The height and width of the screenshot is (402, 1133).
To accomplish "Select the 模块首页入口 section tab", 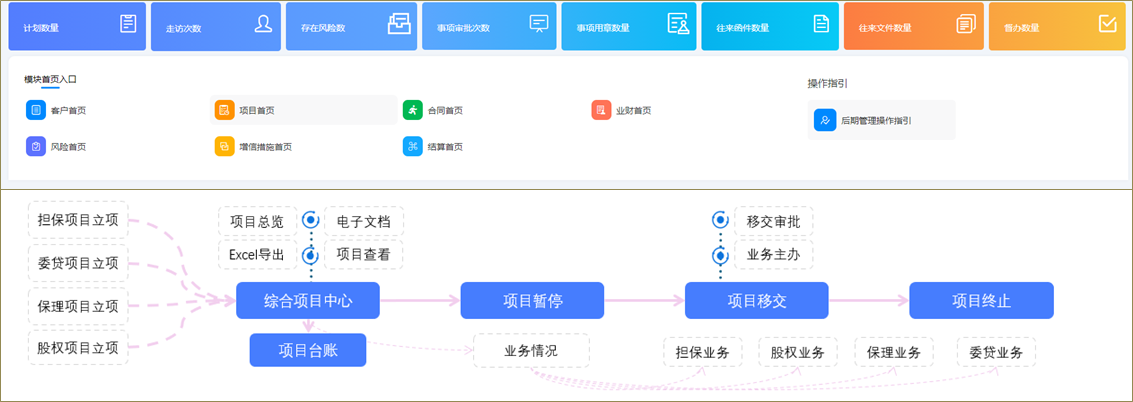I will pos(50,79).
